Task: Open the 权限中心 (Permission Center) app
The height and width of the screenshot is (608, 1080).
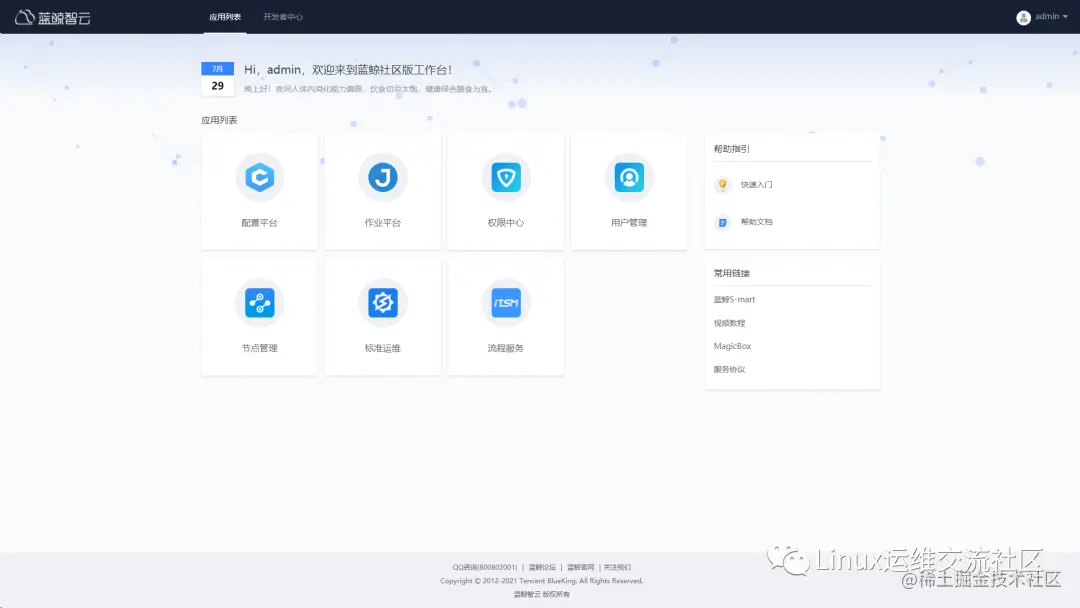Action: [505, 178]
